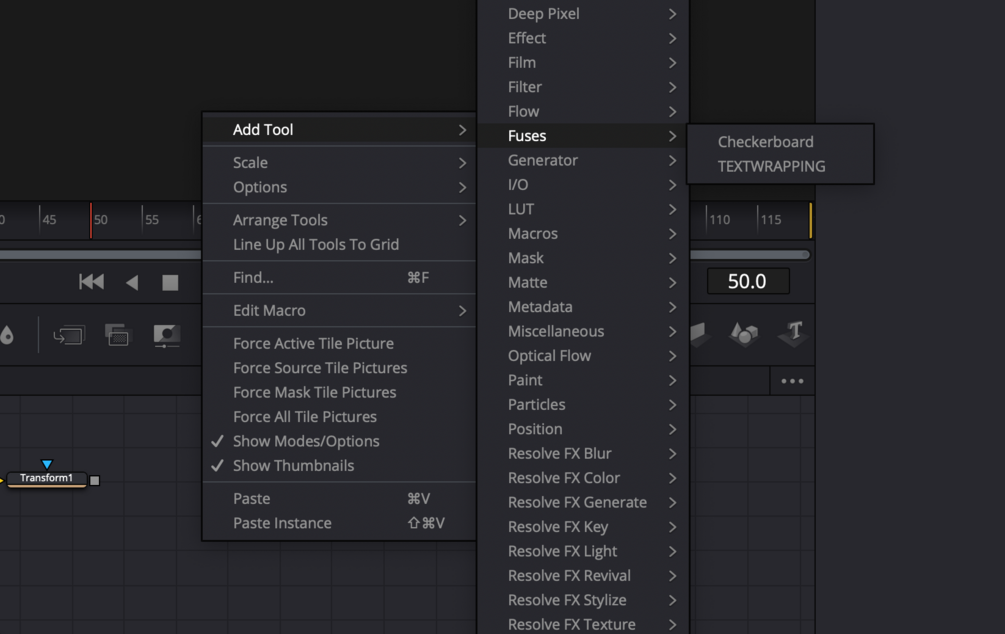The width and height of the screenshot is (1005, 634).
Task: Click the Channel Booleans tool icon
Action: point(118,336)
